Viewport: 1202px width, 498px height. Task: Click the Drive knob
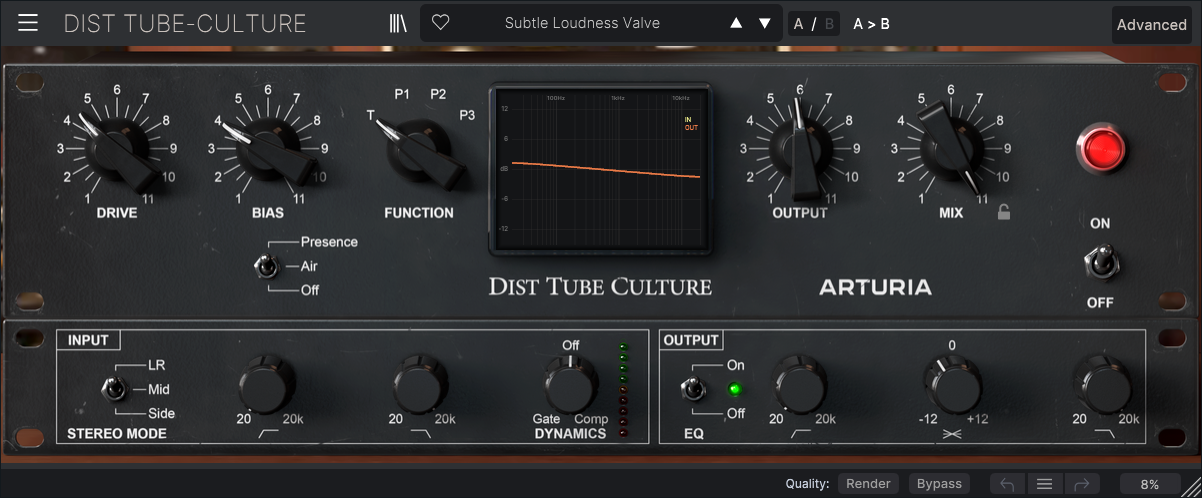tap(119, 150)
